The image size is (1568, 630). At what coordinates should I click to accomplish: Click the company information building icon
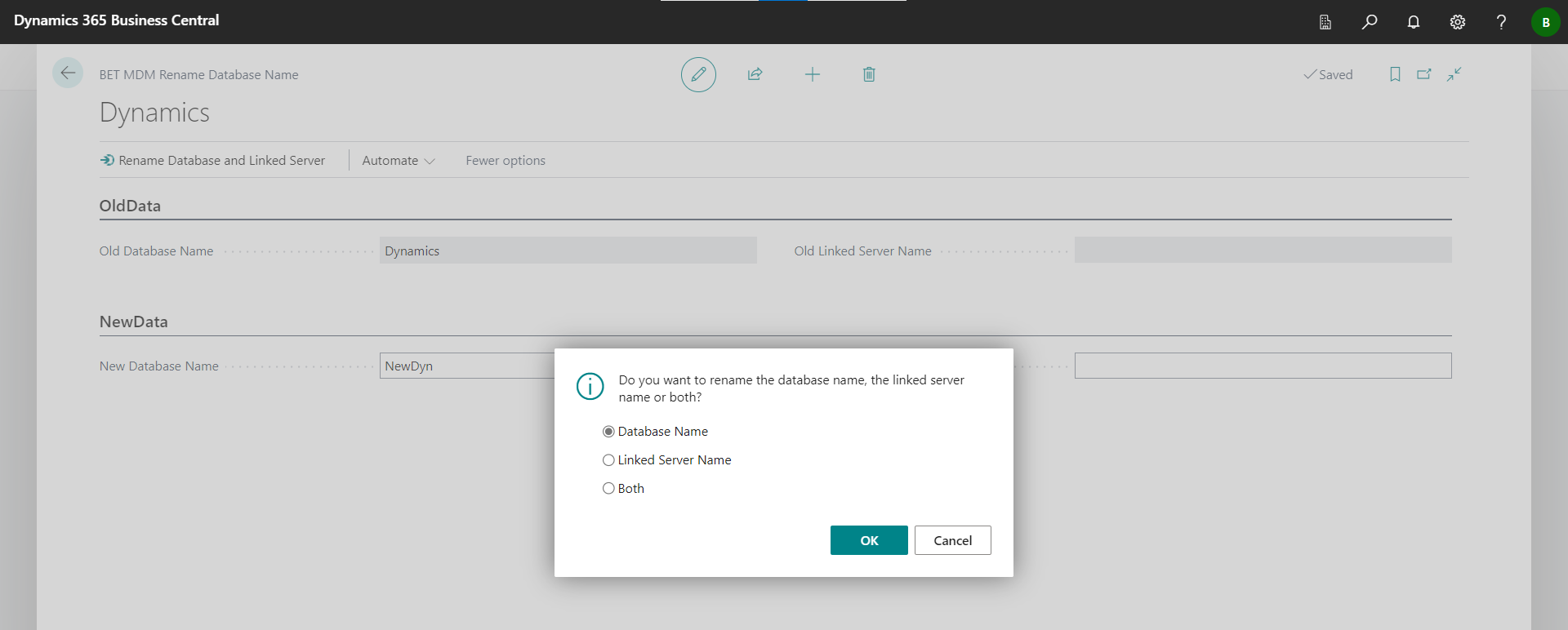pyautogui.click(x=1325, y=22)
